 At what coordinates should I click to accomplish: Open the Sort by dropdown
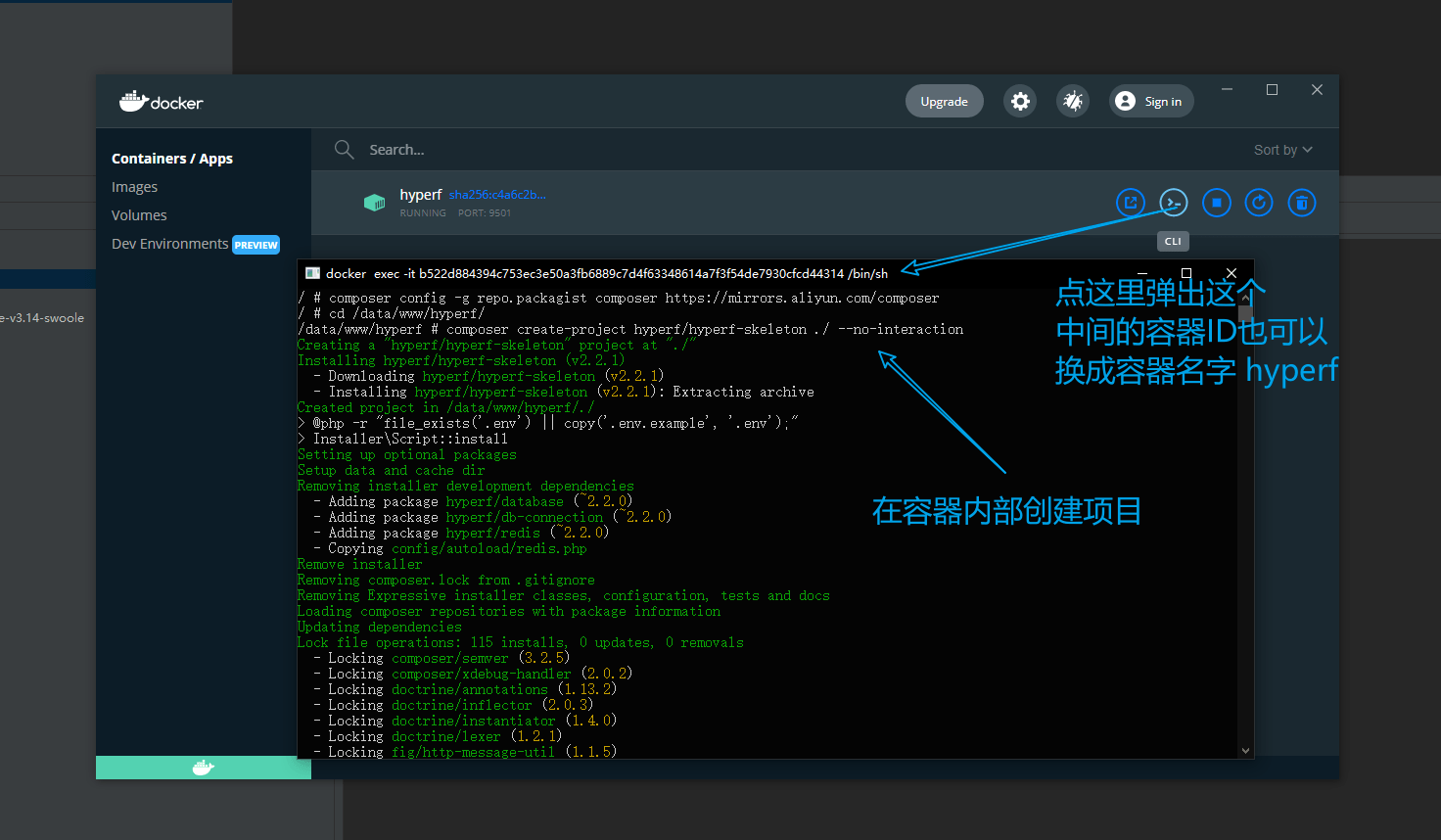pyautogui.click(x=1282, y=150)
